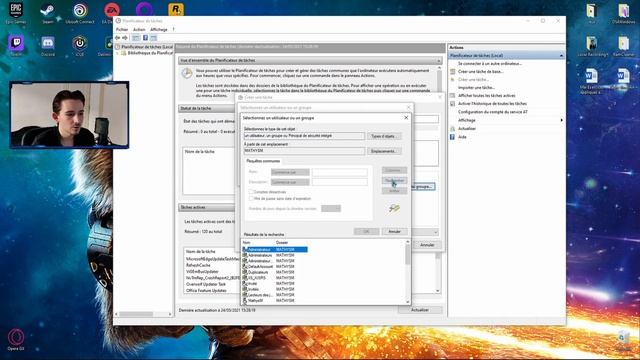Viewport: 640px width, 360px height.
Task: Open the Description Commence par dropdown
Action: click(x=290, y=182)
